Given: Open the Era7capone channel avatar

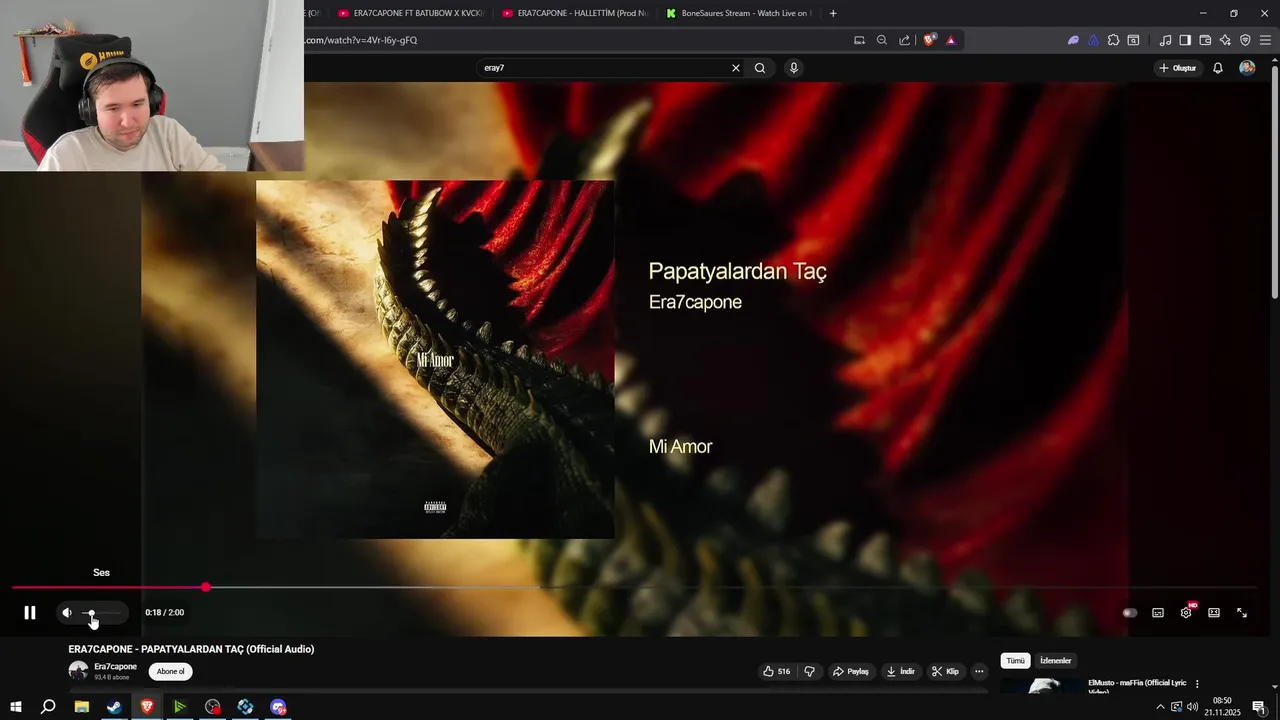Looking at the screenshot, I should coord(78,671).
